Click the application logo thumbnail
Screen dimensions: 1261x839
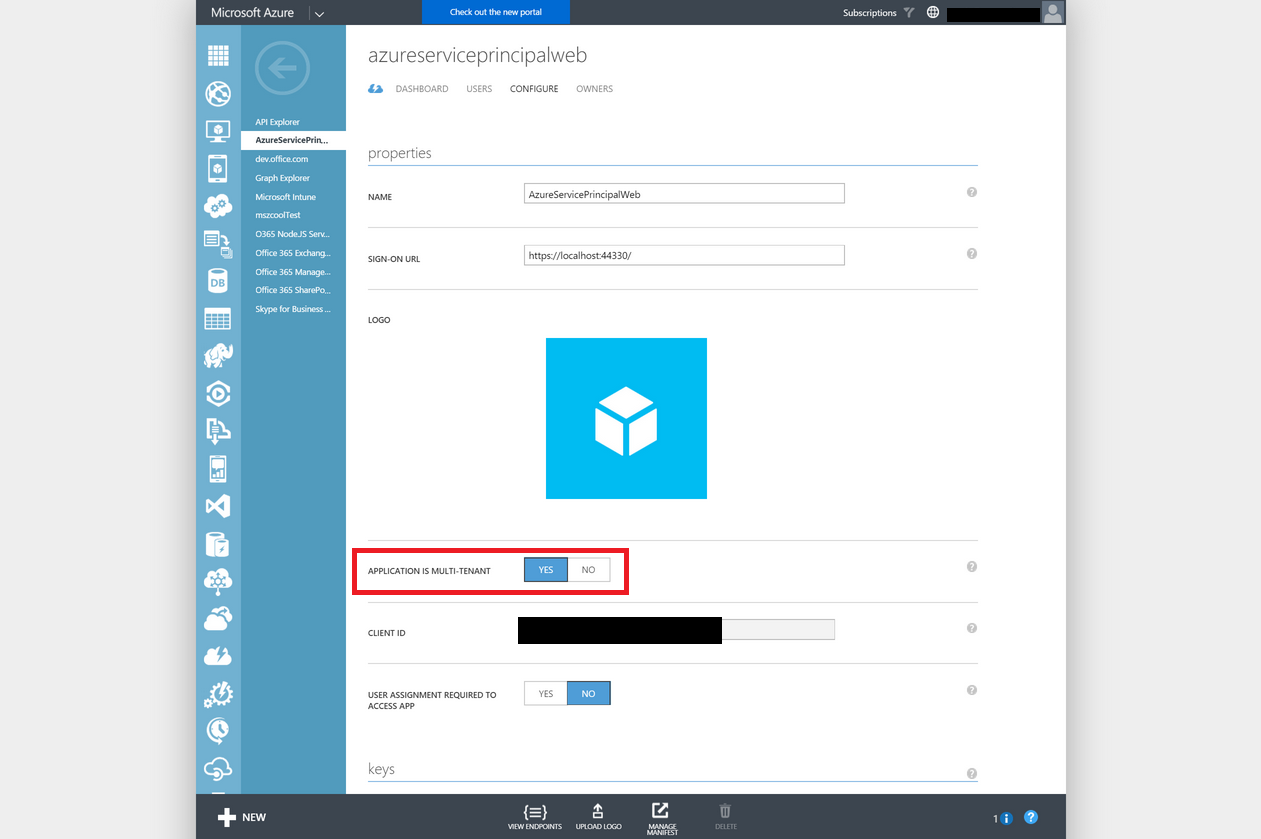point(626,418)
